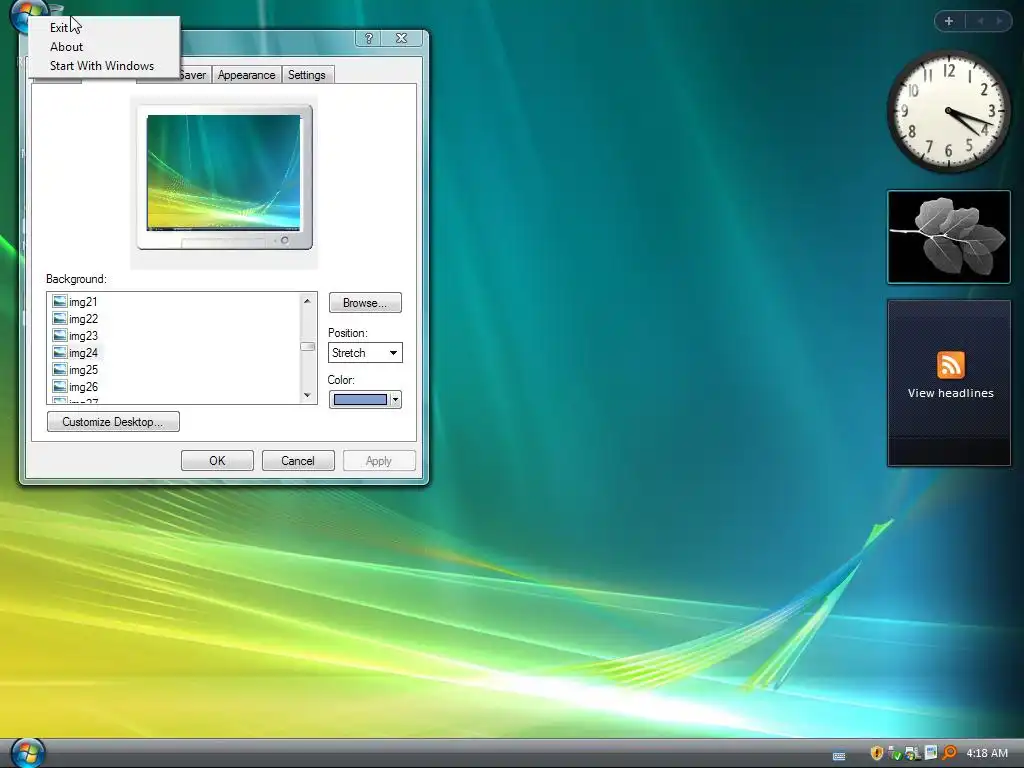The width and height of the screenshot is (1024, 768).
Task: Open the Color dropdown arrow
Action: click(395, 399)
